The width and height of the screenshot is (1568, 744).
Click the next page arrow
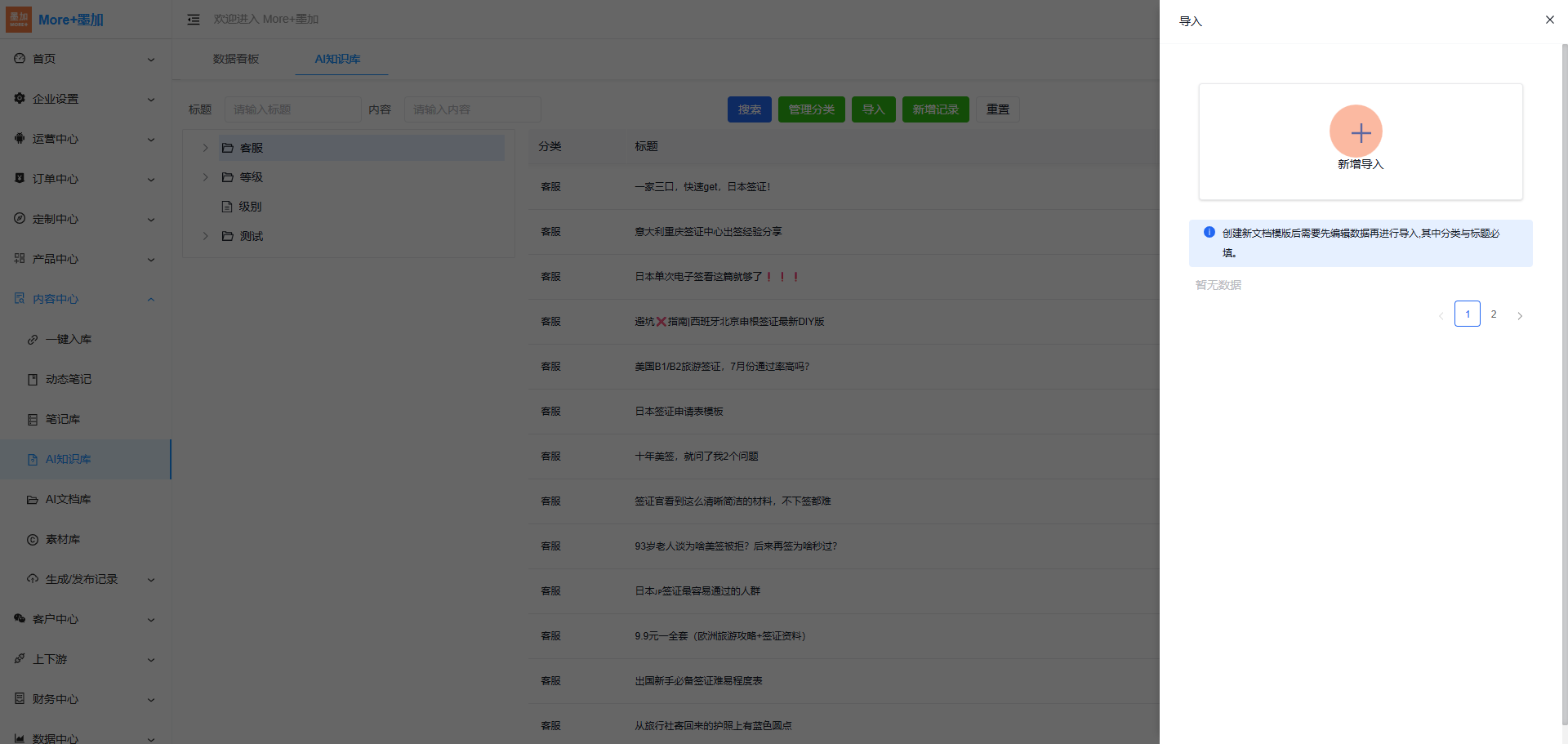click(1519, 315)
